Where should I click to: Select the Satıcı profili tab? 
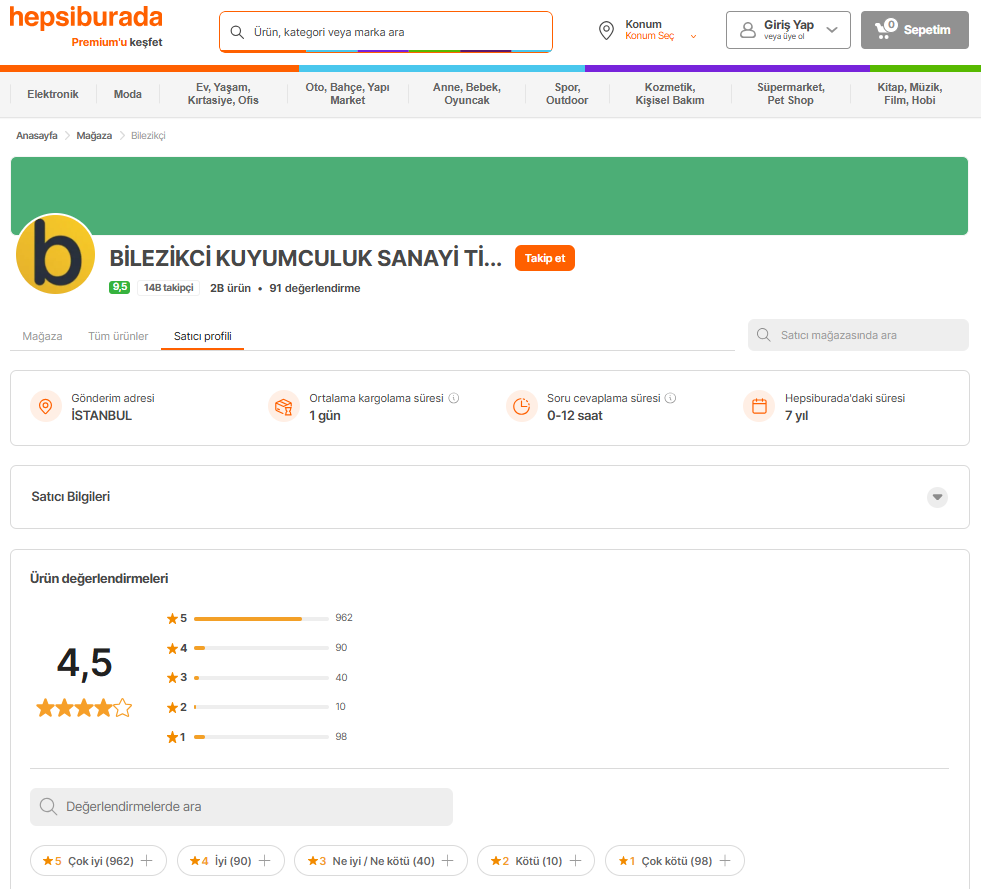tap(203, 336)
